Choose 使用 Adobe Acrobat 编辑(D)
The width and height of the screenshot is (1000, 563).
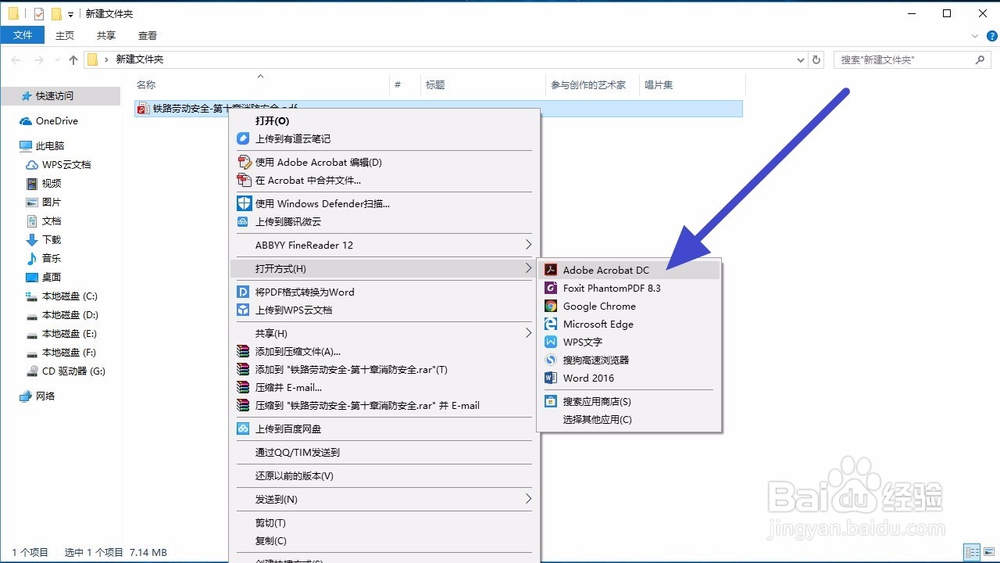click(385, 162)
